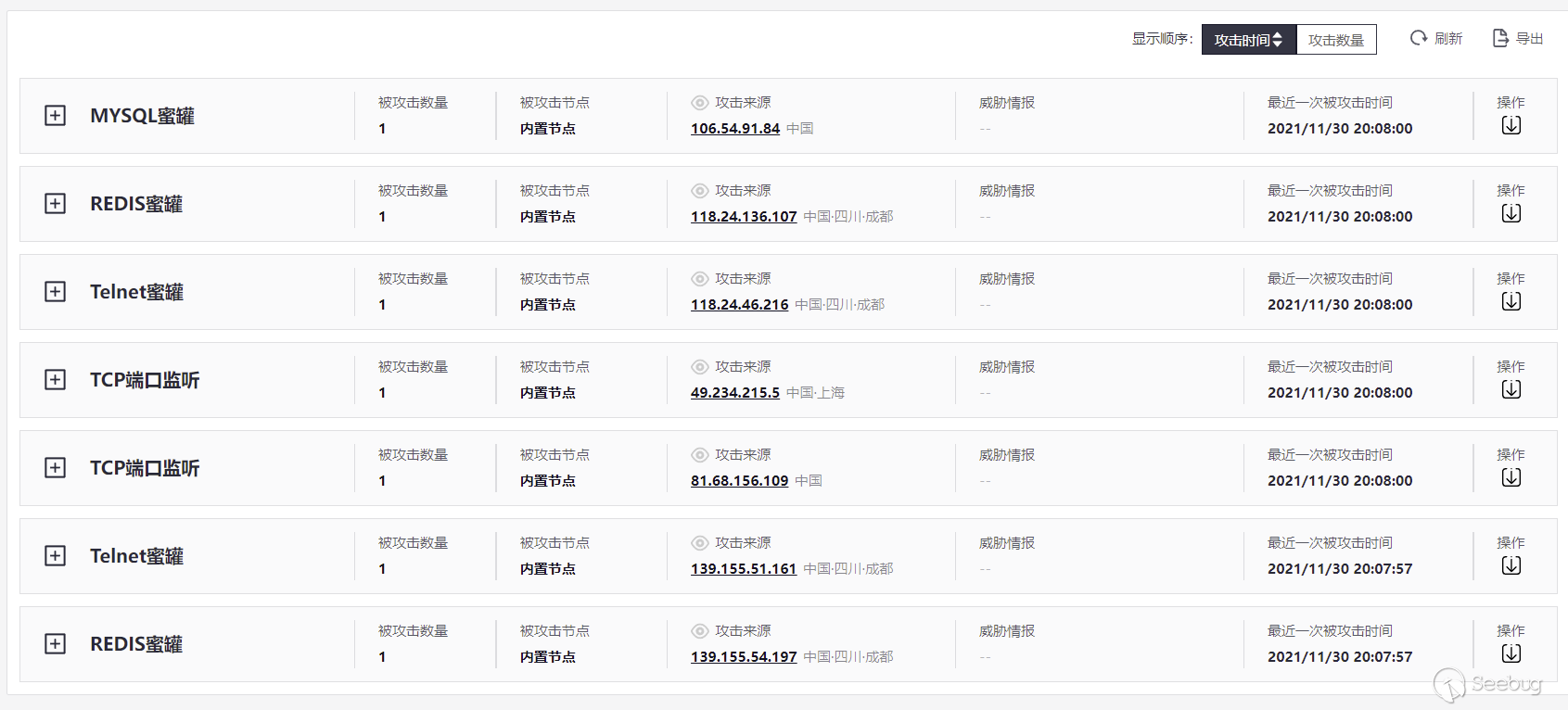The height and width of the screenshot is (710, 1568).
Task: Open attacker IP 81.68.156.109 link
Action: (739, 481)
